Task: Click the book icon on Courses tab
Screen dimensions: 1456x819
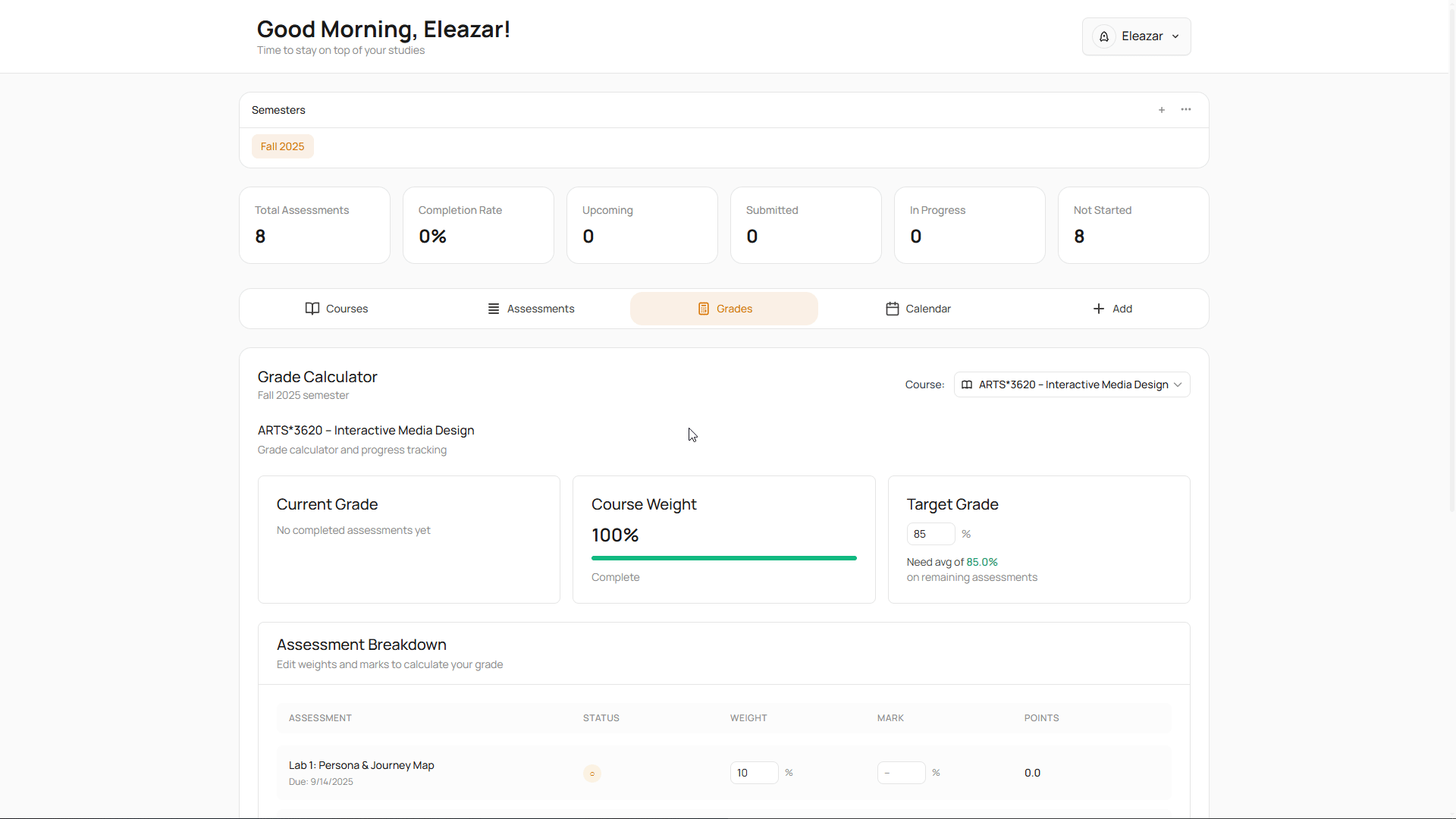Action: pyautogui.click(x=312, y=309)
